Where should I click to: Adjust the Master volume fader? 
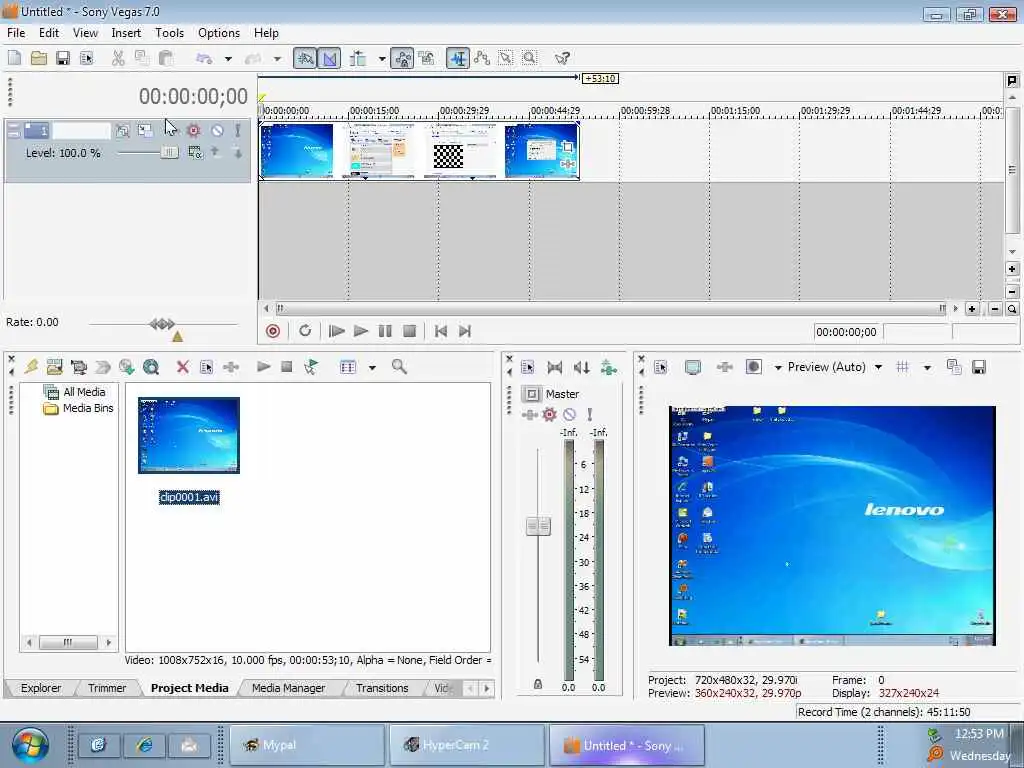click(x=538, y=526)
